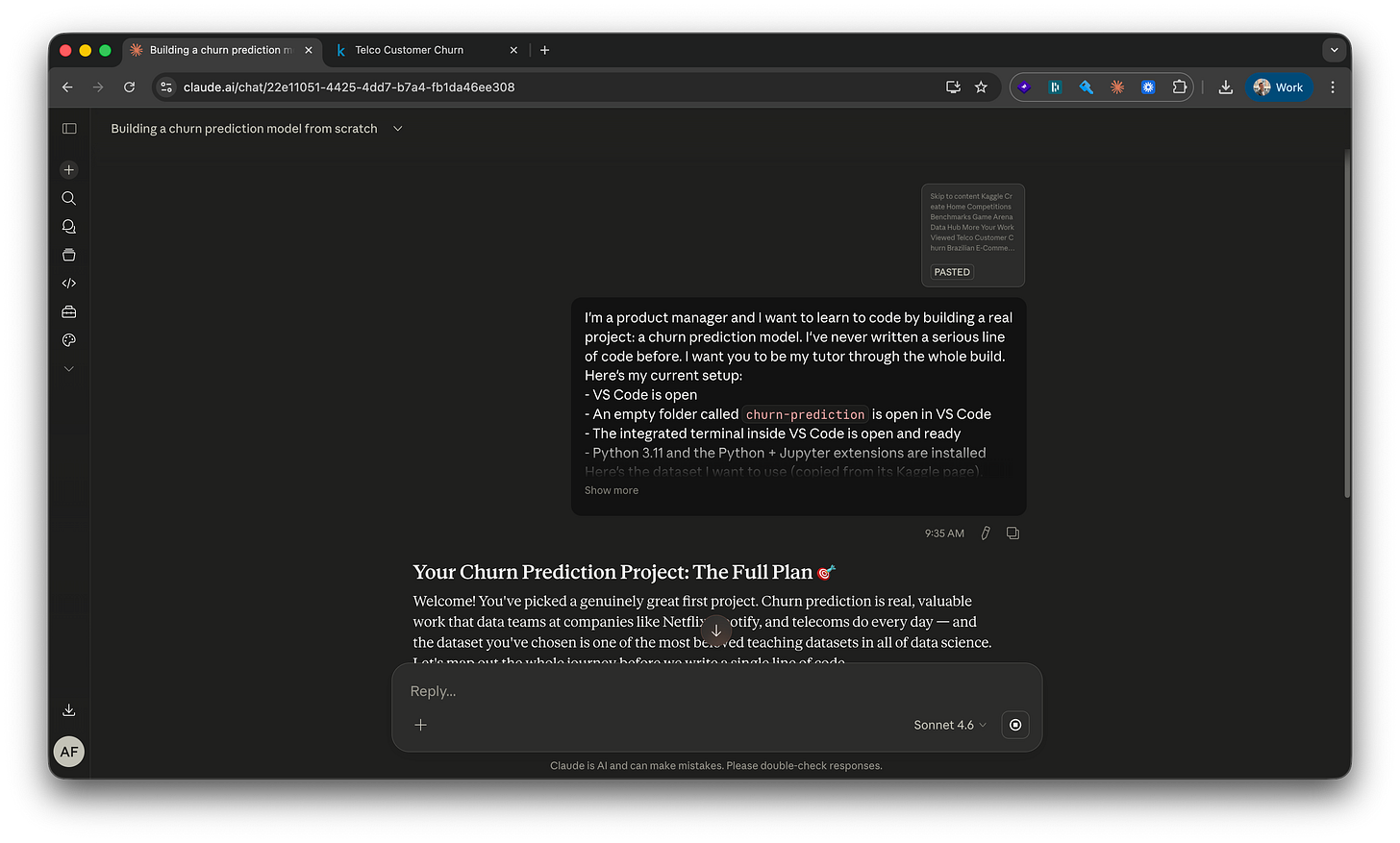Start a new chat with the plus icon
The width and height of the screenshot is (1400, 843).
coord(68,169)
